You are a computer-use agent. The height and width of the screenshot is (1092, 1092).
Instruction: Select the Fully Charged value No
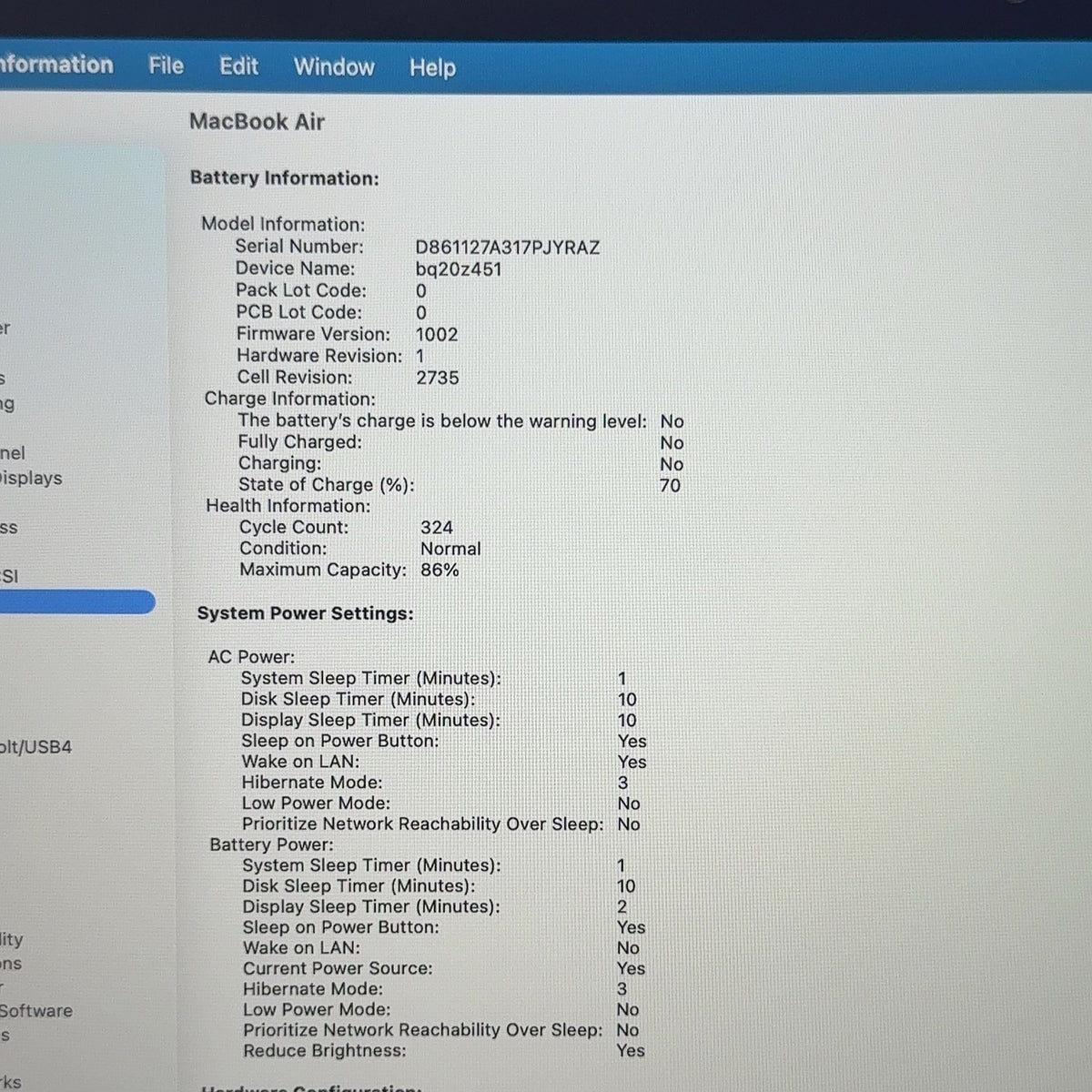672,442
